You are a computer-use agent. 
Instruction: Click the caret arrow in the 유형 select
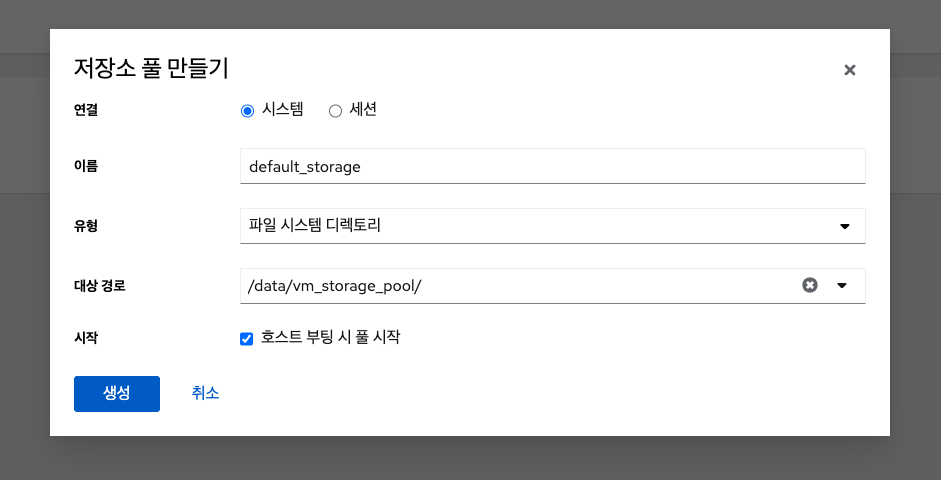[x=844, y=226]
